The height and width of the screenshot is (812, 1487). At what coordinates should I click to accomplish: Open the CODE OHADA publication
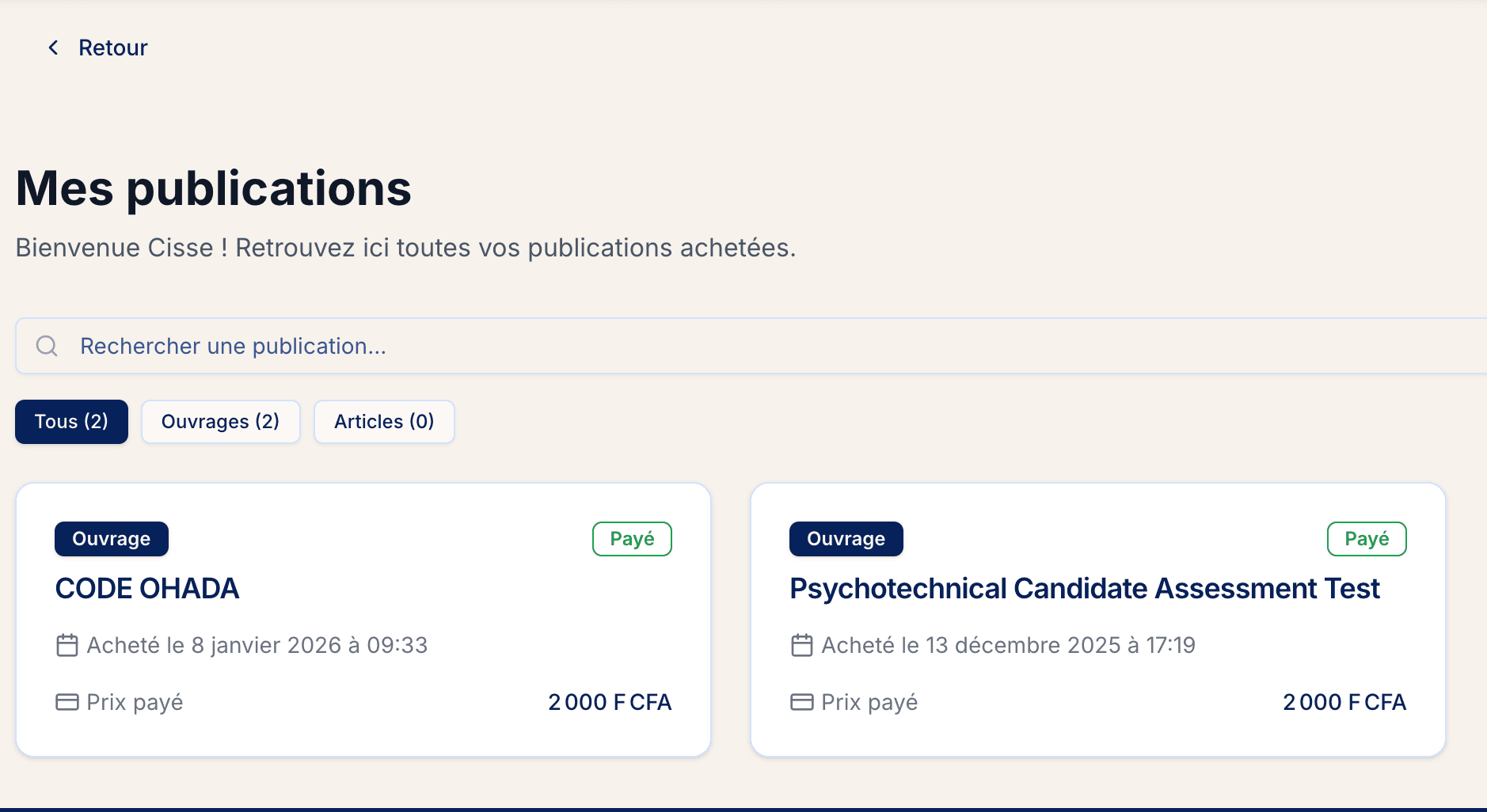147,588
